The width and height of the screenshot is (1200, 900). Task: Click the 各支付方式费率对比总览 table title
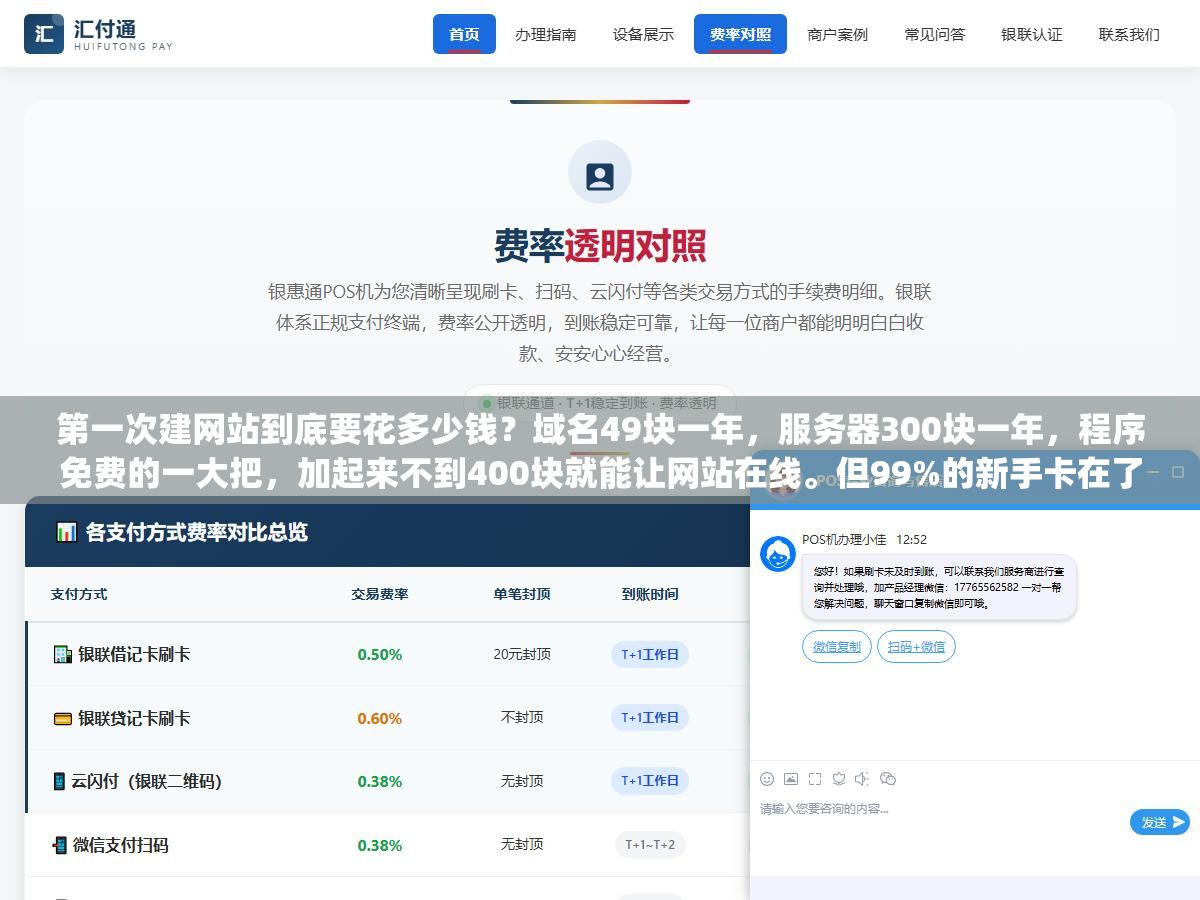[197, 532]
